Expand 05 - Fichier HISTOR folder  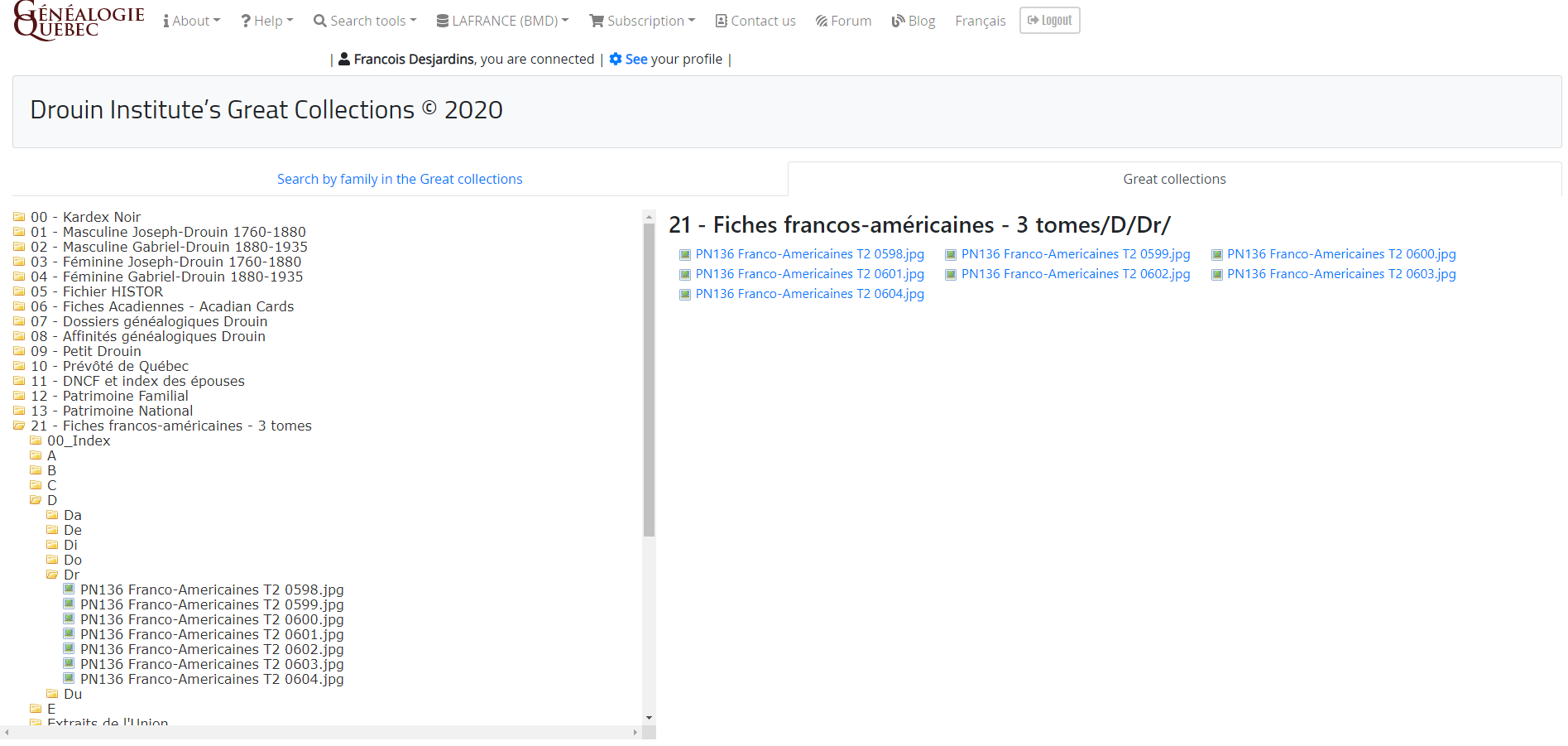pos(97,291)
